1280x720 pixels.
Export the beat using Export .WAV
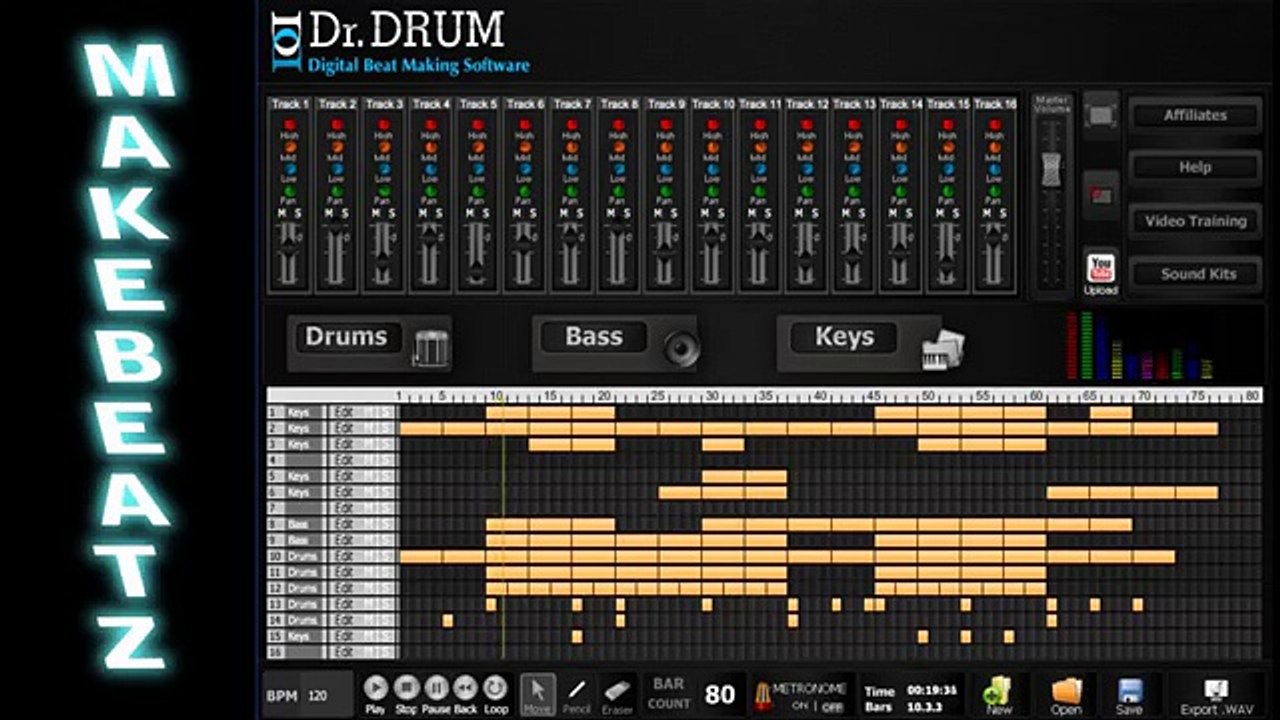[x=1216, y=696]
